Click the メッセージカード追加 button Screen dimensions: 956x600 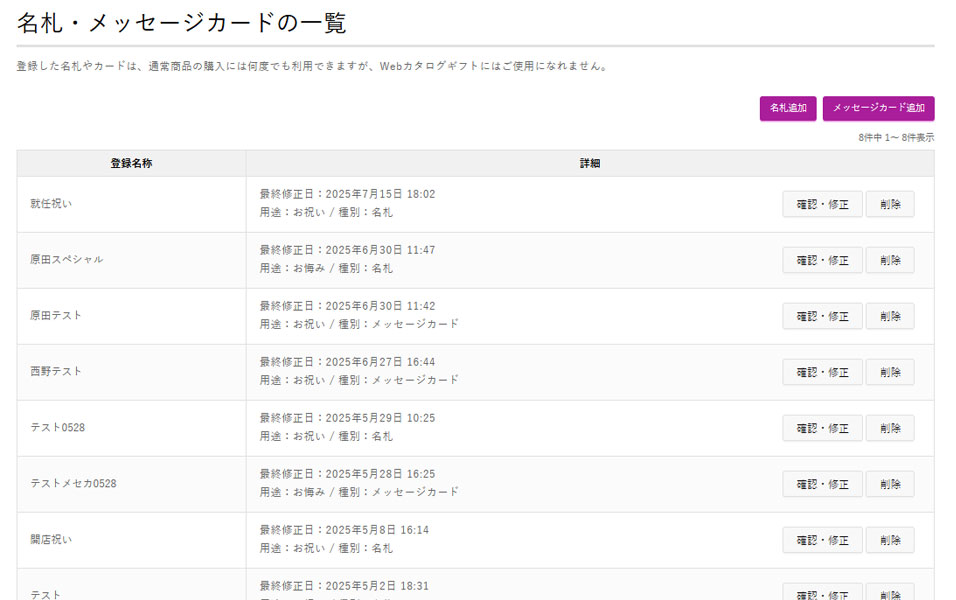coord(878,108)
